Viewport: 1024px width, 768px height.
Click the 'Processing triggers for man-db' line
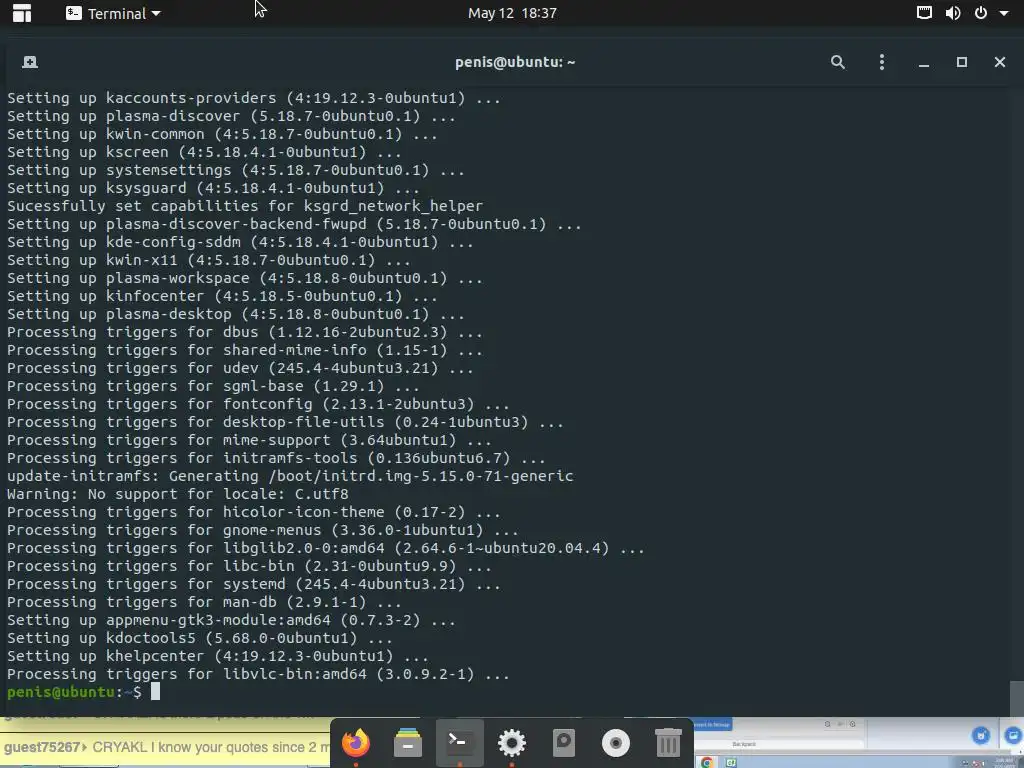pyautogui.click(x=204, y=602)
